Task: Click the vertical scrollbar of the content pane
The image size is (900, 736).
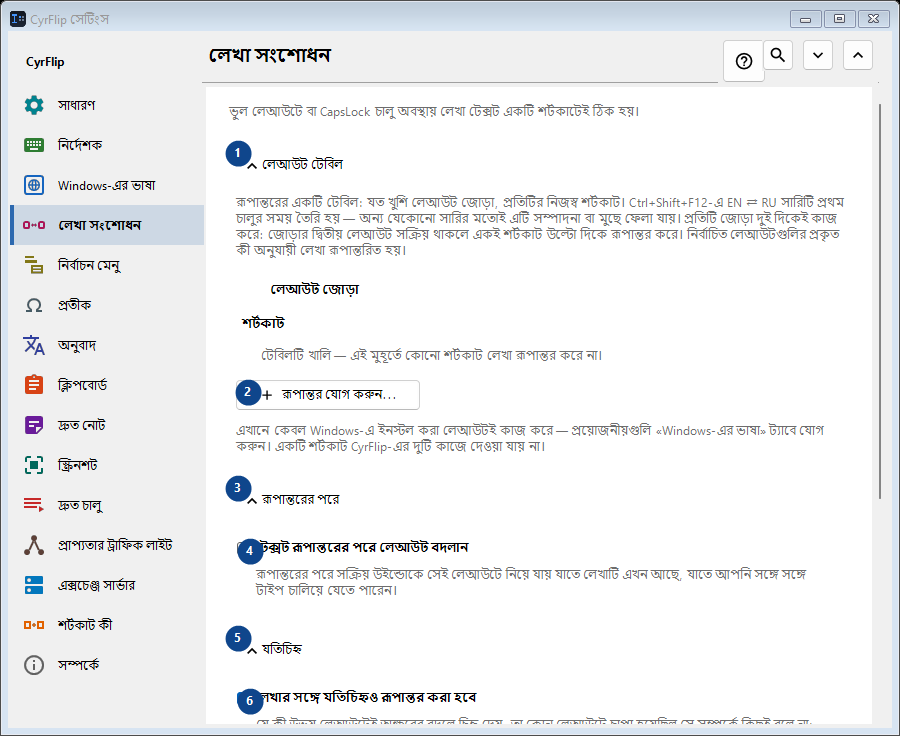Action: coord(879,301)
